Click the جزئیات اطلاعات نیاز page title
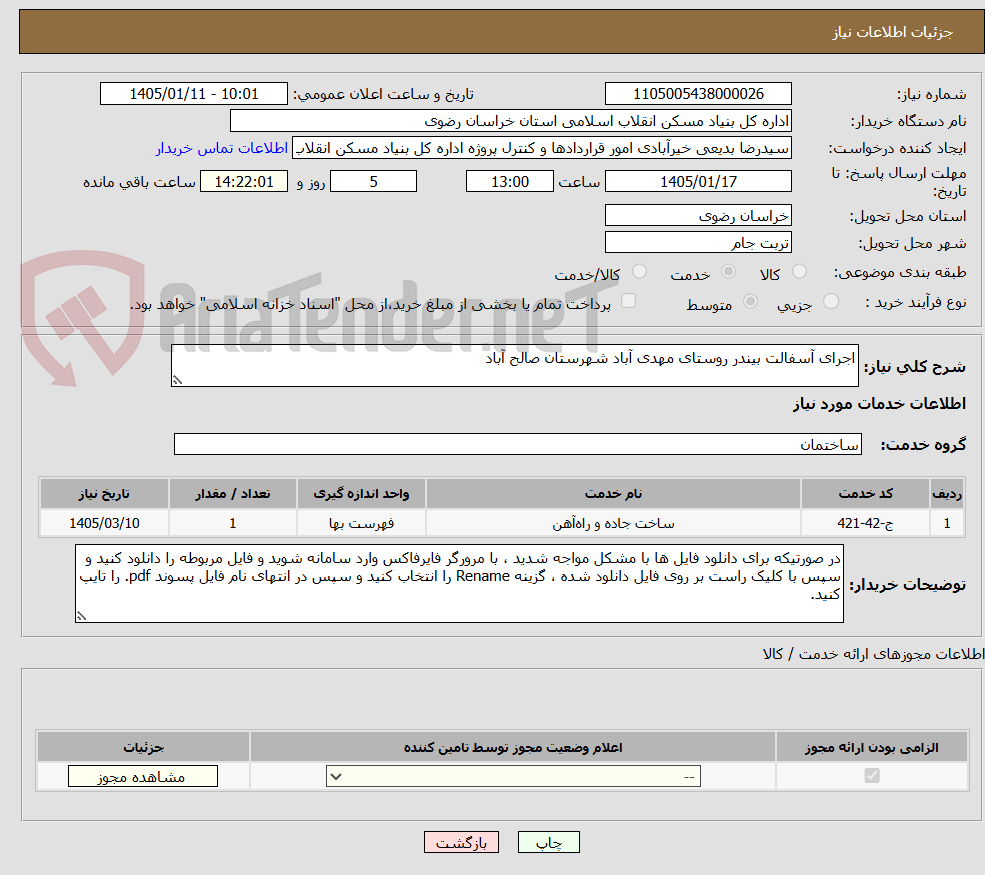The height and width of the screenshot is (875, 985). pyautogui.click(x=893, y=32)
